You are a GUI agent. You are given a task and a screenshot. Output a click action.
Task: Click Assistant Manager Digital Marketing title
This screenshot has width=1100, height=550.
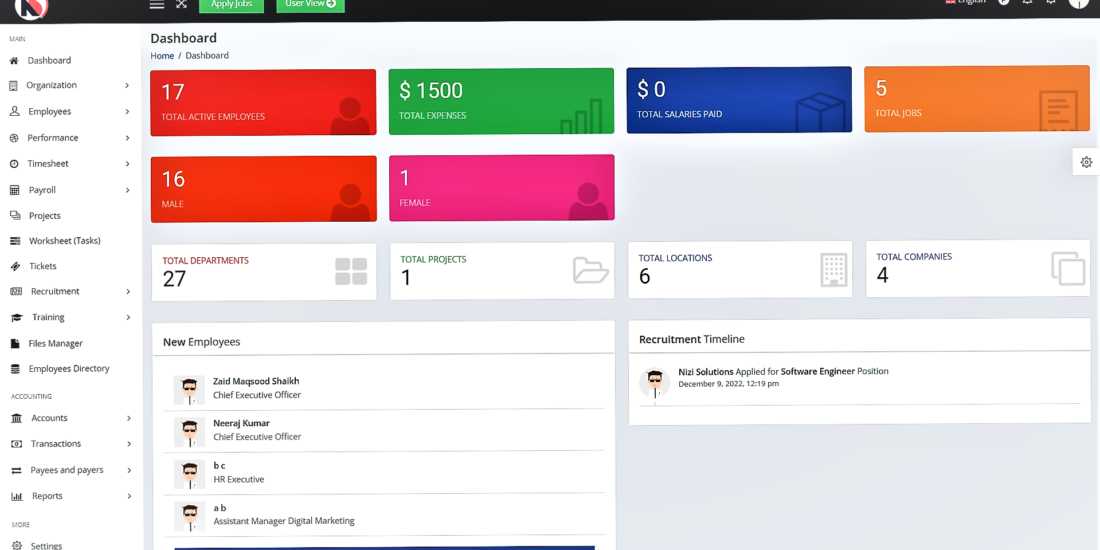tap(284, 521)
